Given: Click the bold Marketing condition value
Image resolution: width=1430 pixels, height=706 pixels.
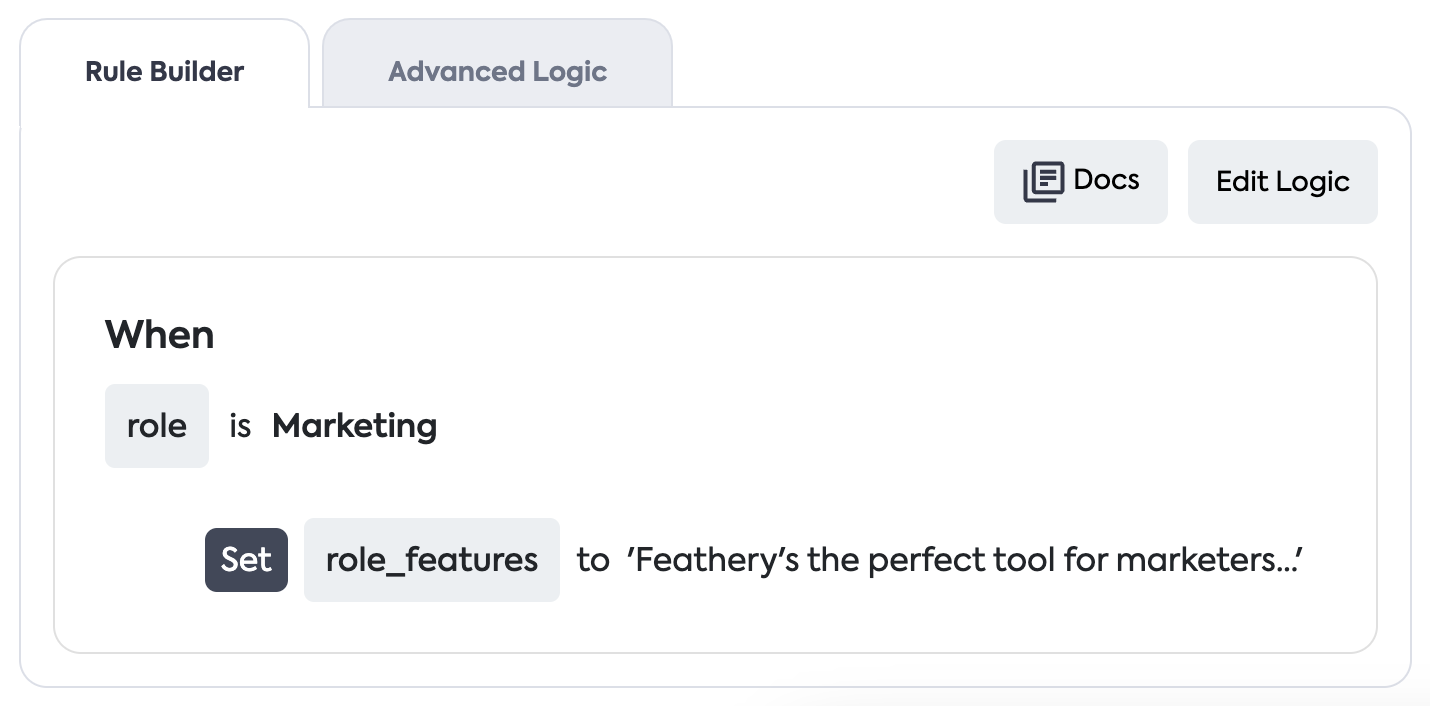Looking at the screenshot, I should tap(354, 426).
